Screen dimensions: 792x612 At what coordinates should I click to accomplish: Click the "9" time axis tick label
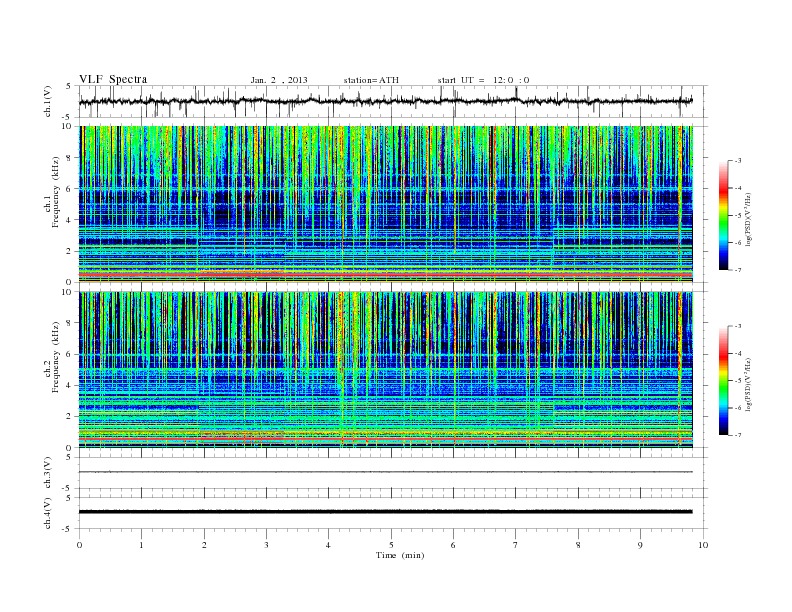click(640, 545)
